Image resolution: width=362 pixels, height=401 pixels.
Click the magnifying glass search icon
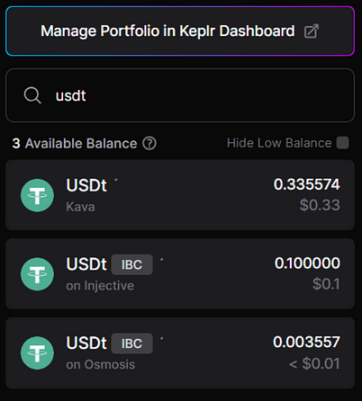click(32, 96)
